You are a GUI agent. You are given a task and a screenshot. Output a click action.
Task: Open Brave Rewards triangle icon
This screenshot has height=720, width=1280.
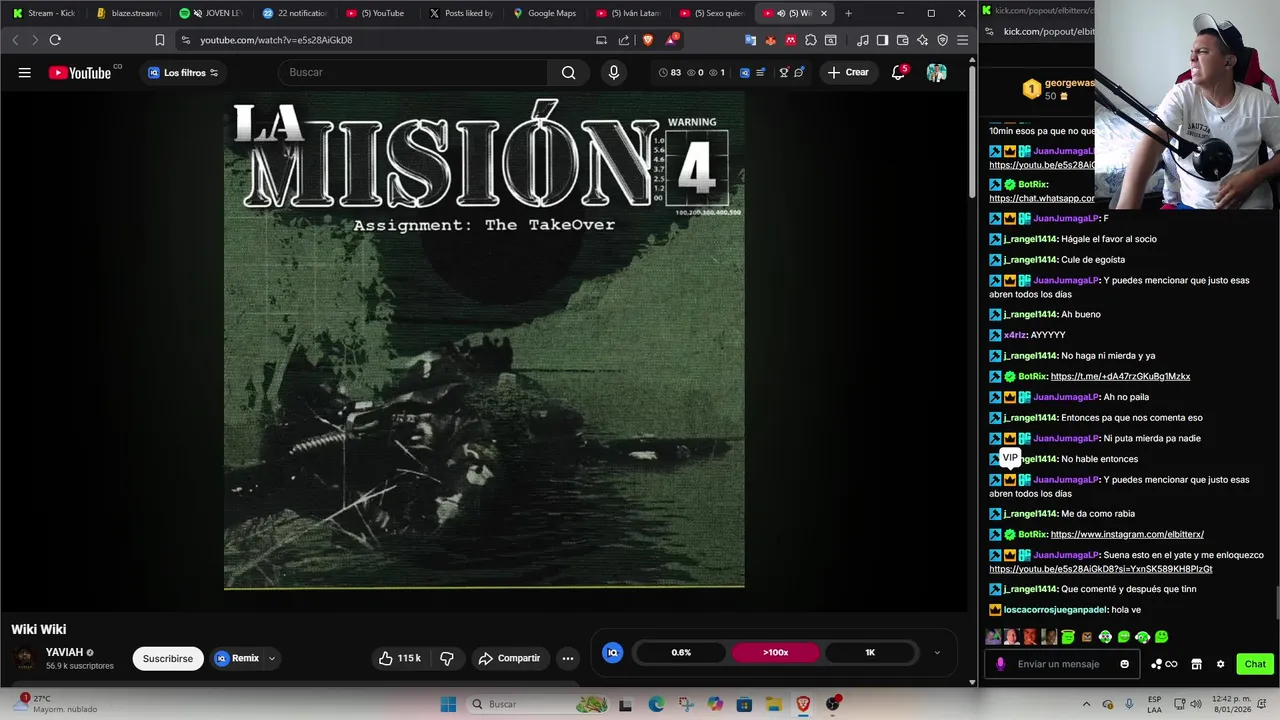pos(671,40)
